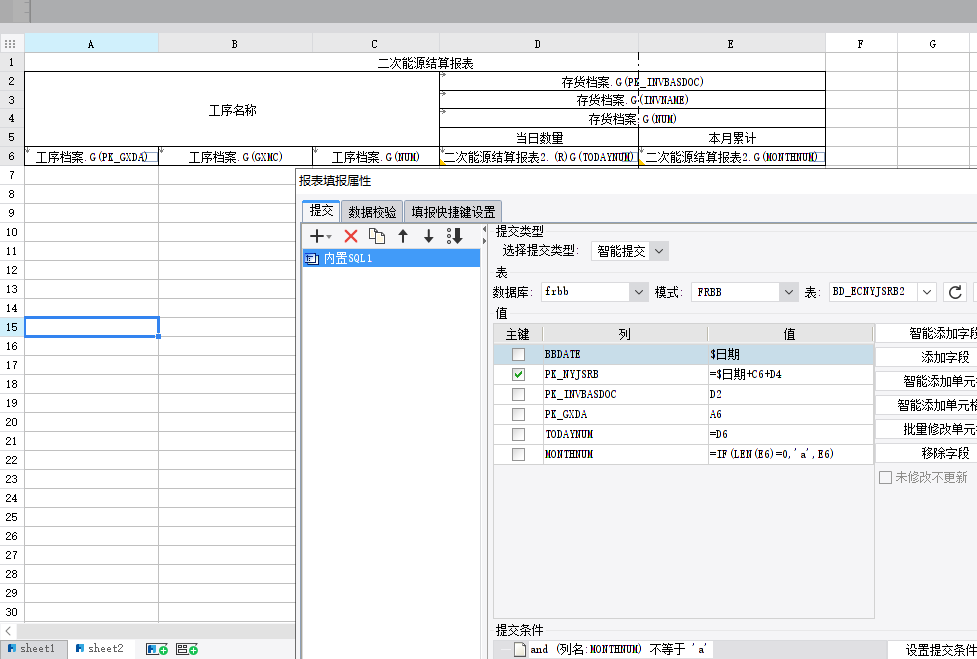Screen dimensions: 977x659
Task: Click the 移除字段 button
Action: pos(926,453)
